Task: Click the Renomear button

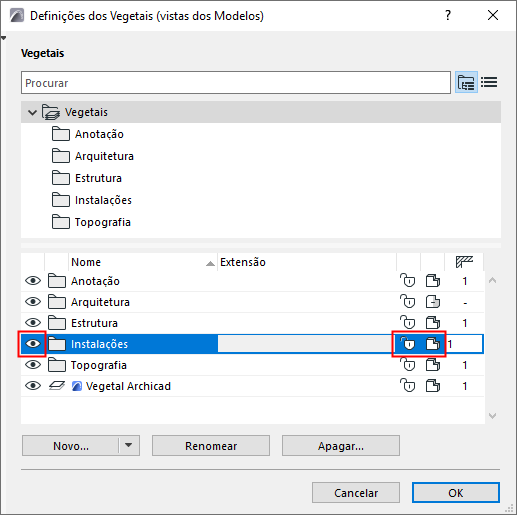Action: point(211,445)
